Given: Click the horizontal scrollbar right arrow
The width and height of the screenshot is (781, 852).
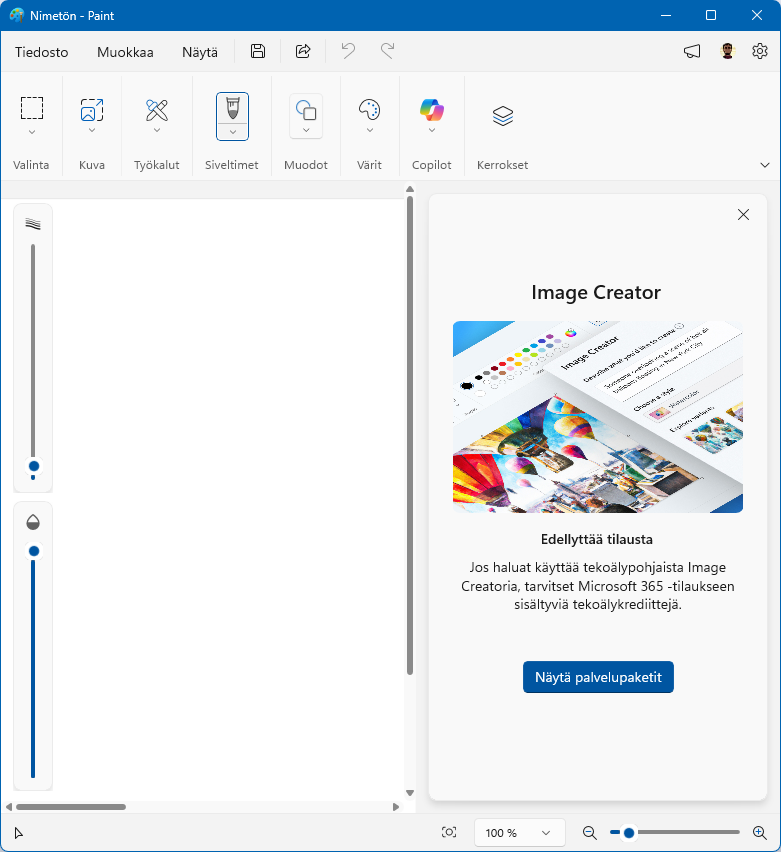Looking at the screenshot, I should pyautogui.click(x=396, y=807).
